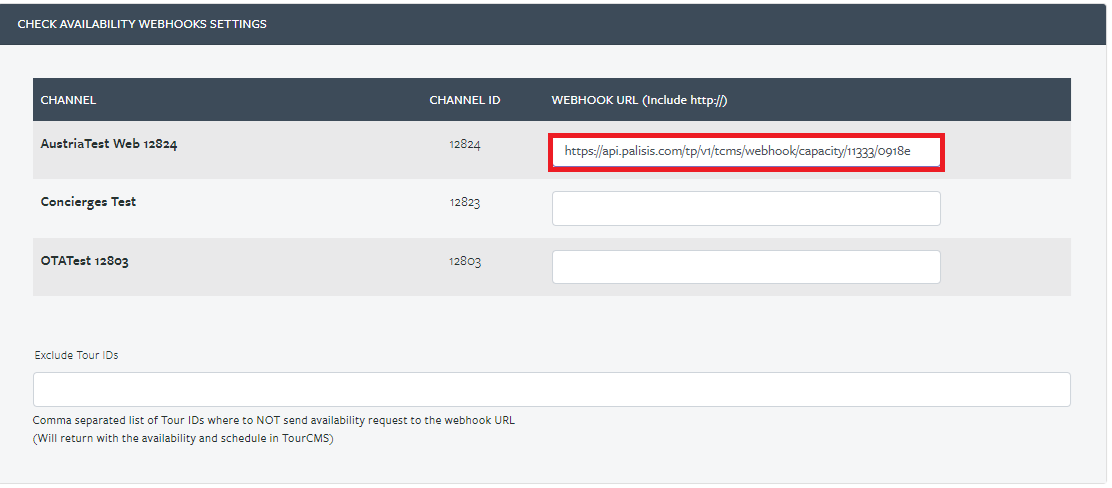The height and width of the screenshot is (488, 1112).
Task: Focus the Concierges Test webhook URL field
Action: tap(746, 209)
